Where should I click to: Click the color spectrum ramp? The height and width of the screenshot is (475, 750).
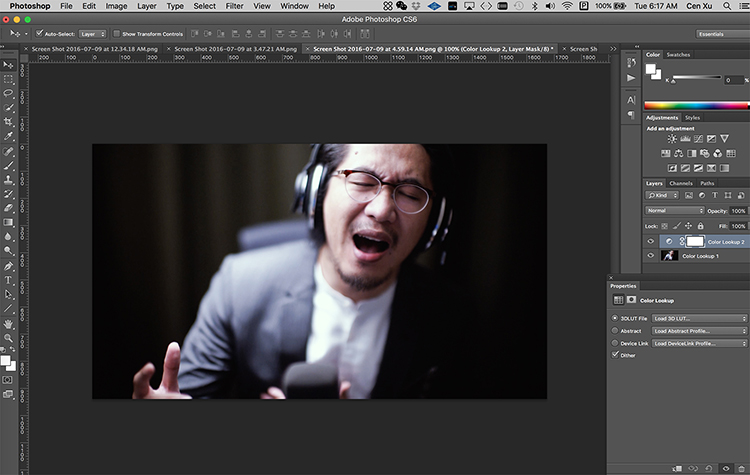pos(695,104)
